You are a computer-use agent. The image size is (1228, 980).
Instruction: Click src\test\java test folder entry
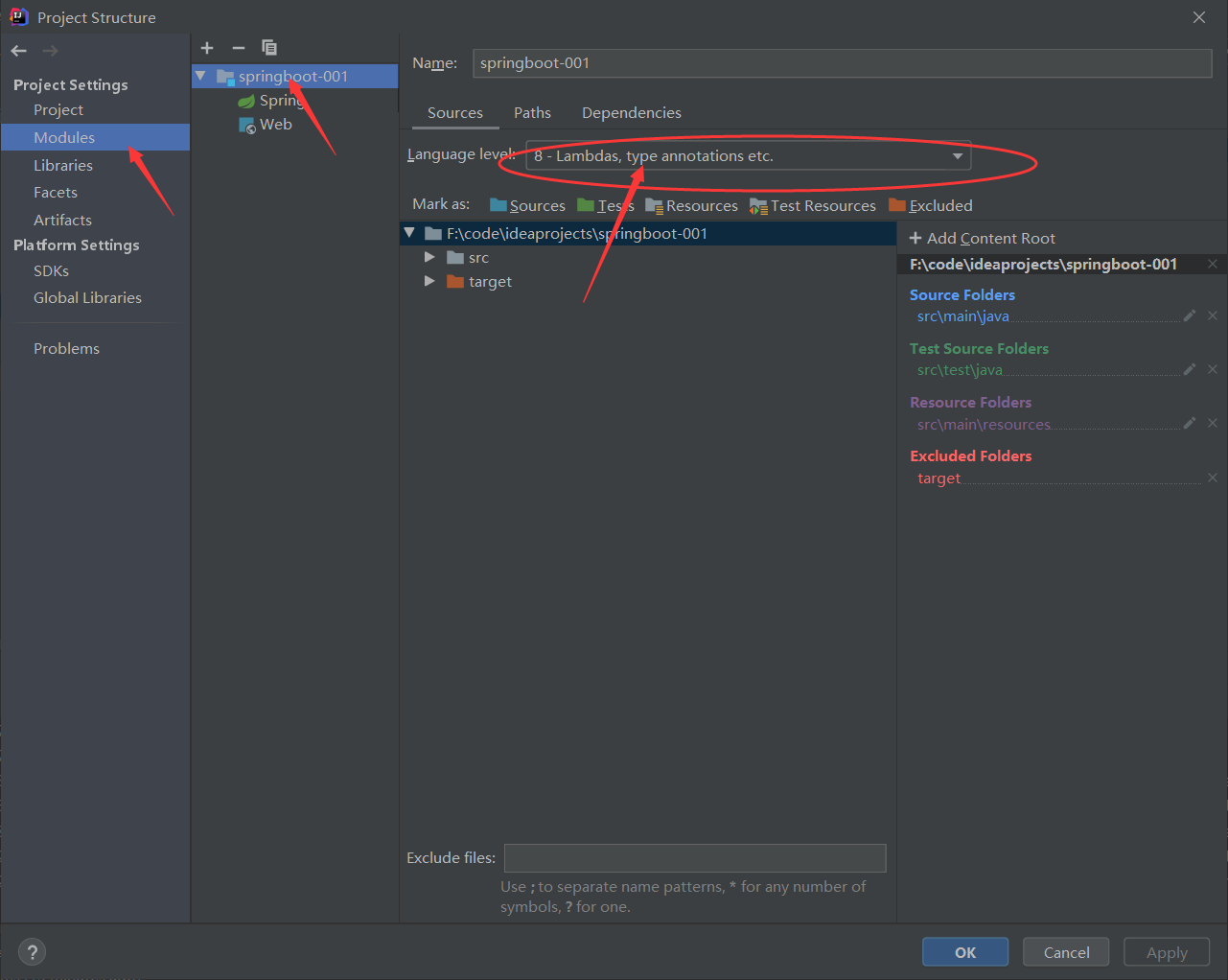[960, 370]
